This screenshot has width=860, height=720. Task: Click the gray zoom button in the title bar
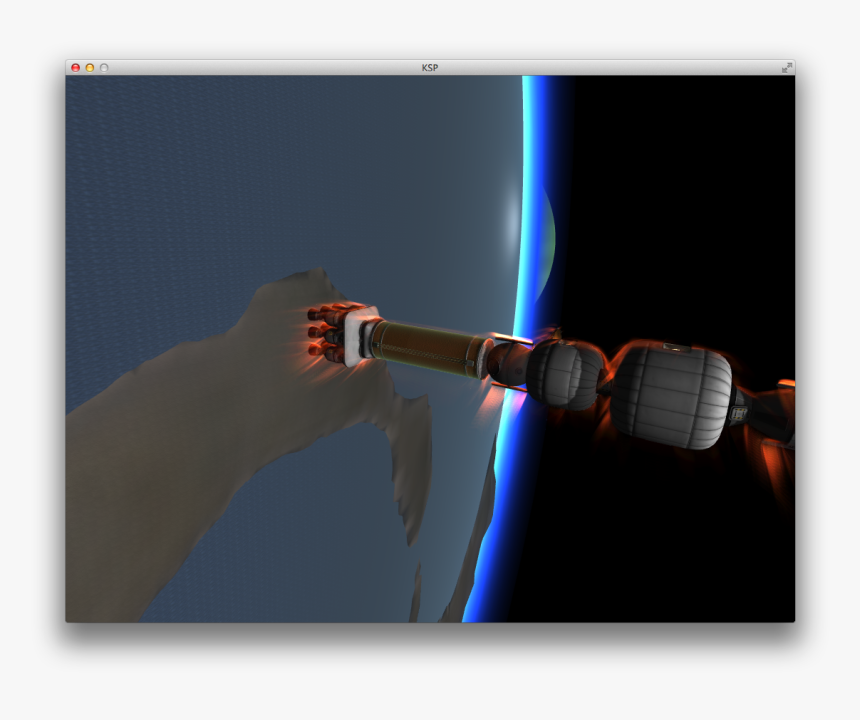click(103, 67)
